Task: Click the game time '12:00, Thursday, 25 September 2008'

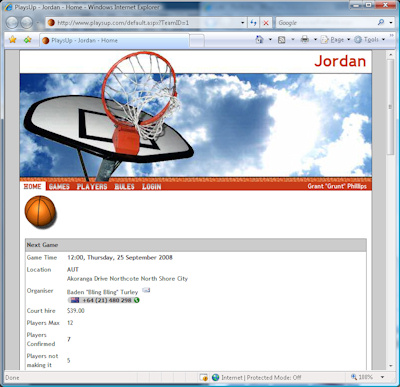Action: pos(120,257)
